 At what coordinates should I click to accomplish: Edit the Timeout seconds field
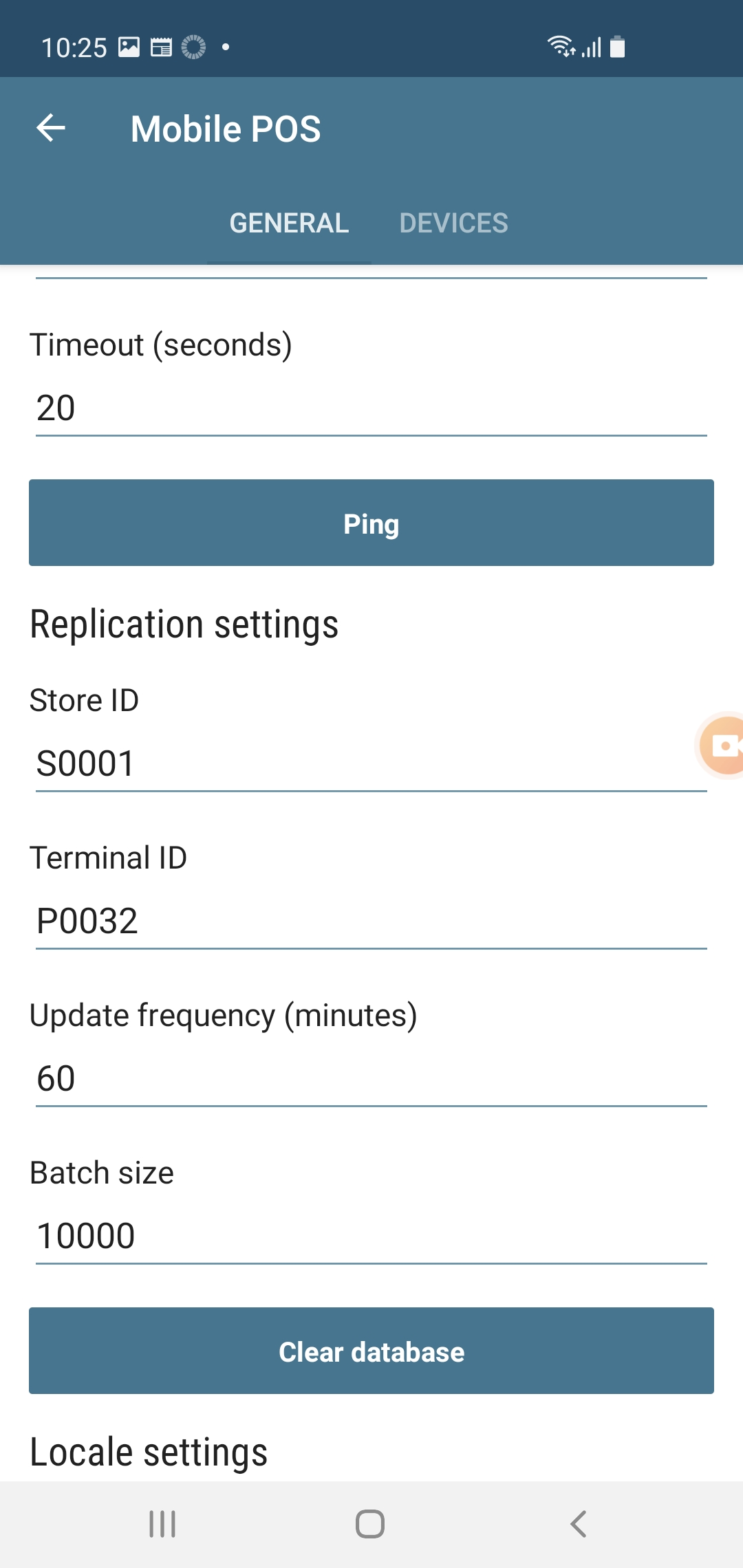pos(371,408)
